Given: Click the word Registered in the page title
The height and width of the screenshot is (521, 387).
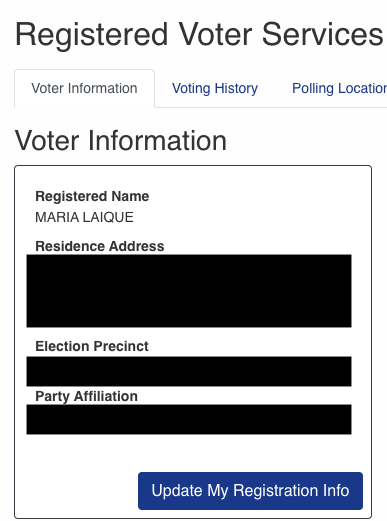Looking at the screenshot, I should tap(91, 35).
